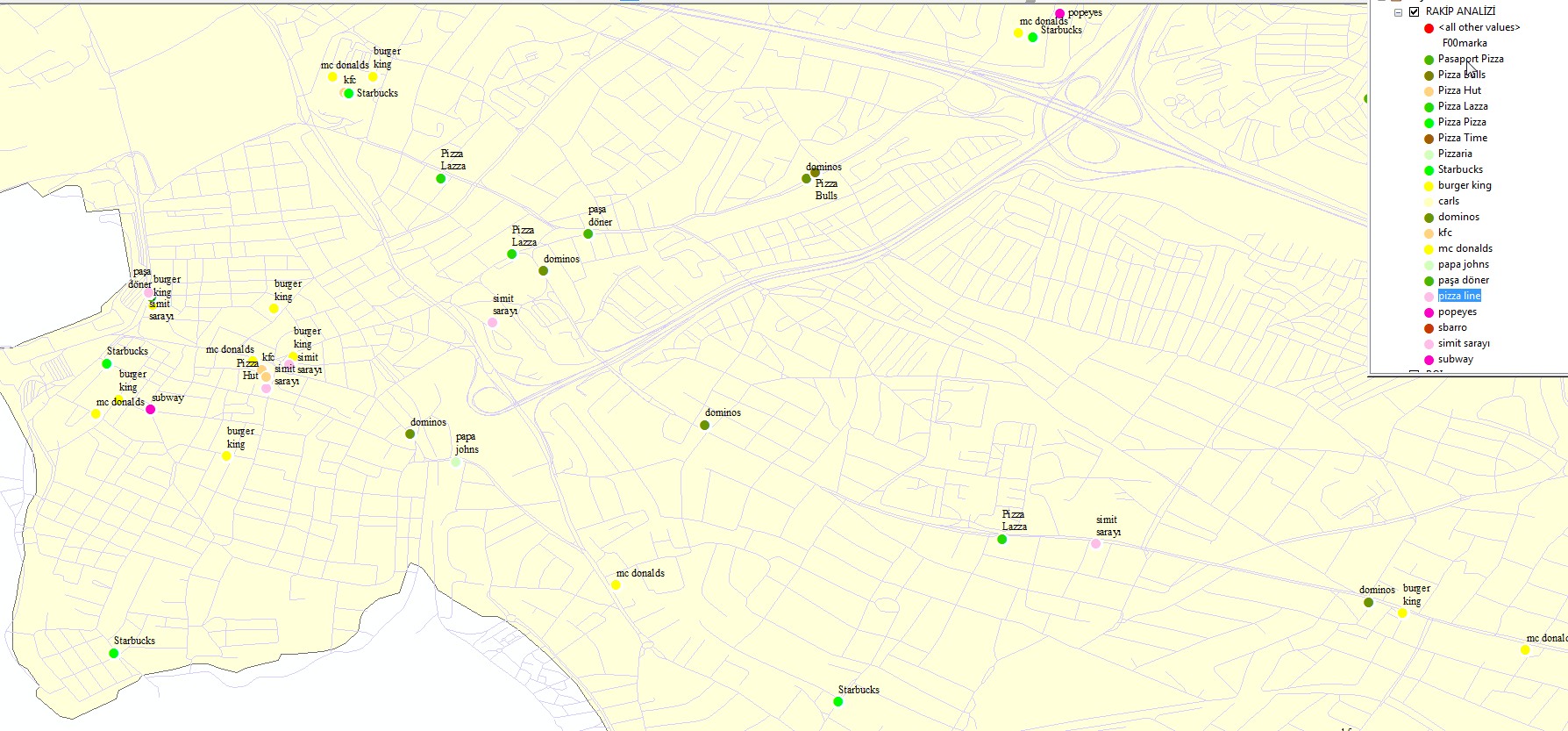Open the red all other values legend symbol

[1429, 28]
